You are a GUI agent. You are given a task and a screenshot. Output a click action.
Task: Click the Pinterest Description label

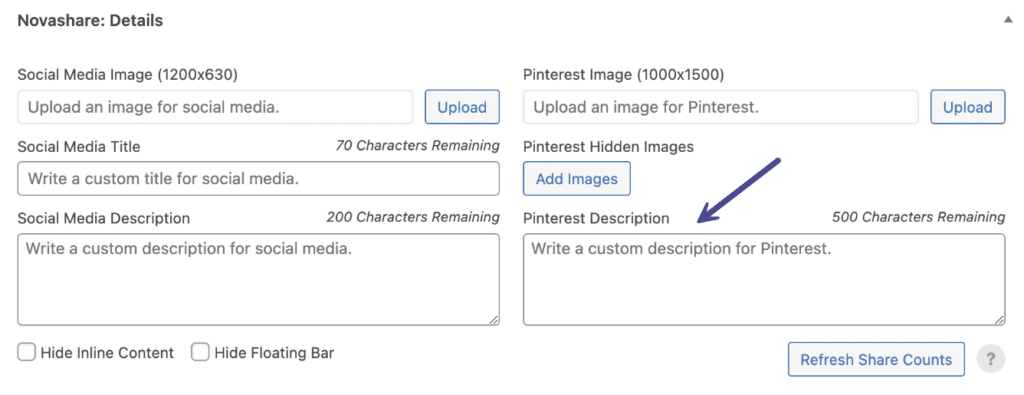596,218
